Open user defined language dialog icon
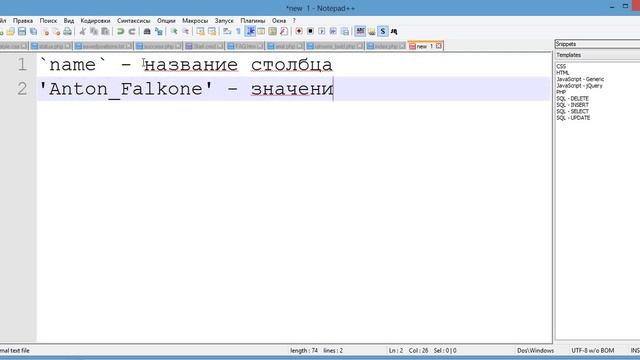This screenshot has width=640, height=360. click(261, 31)
